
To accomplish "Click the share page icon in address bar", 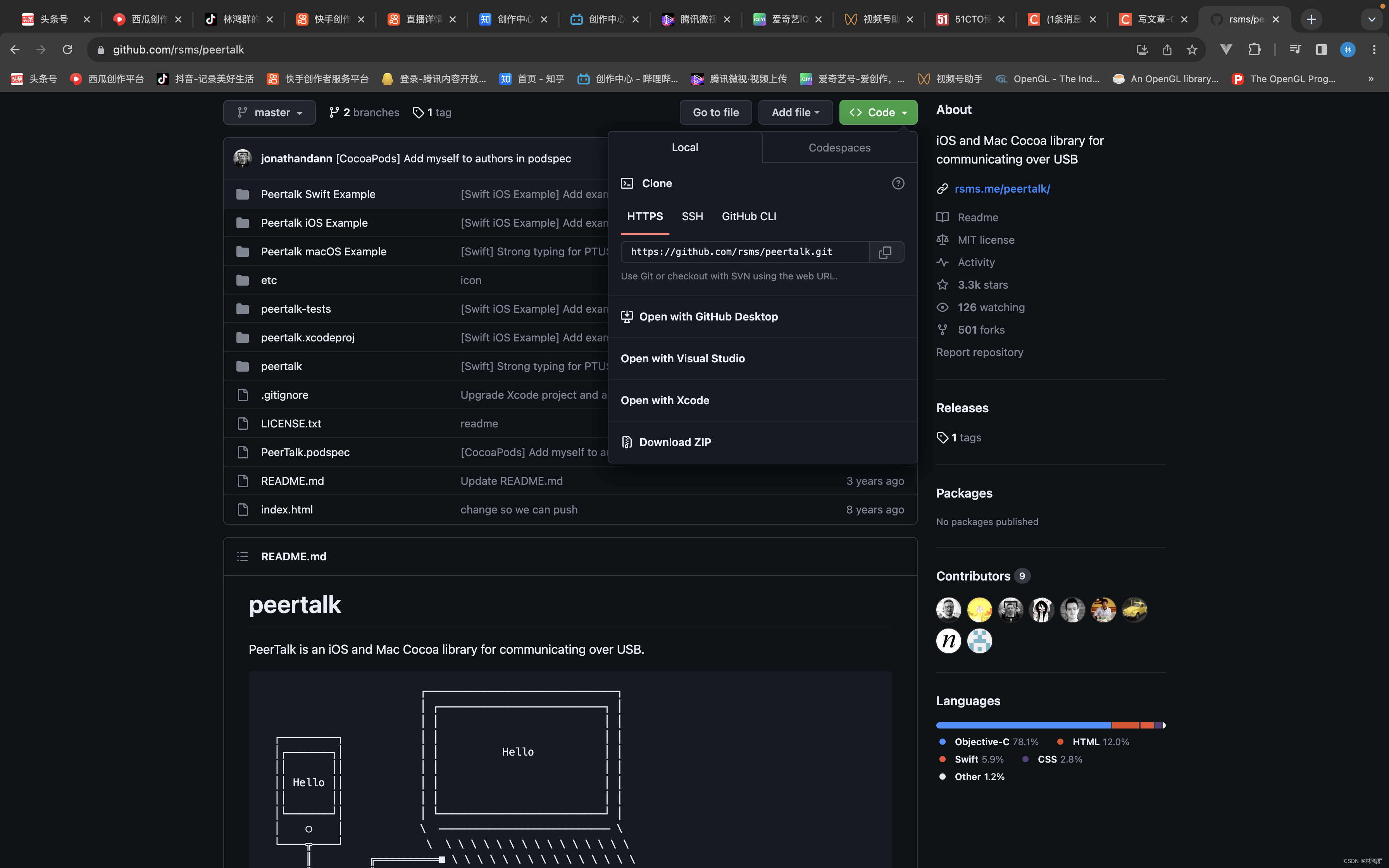I will pyautogui.click(x=1167, y=50).
